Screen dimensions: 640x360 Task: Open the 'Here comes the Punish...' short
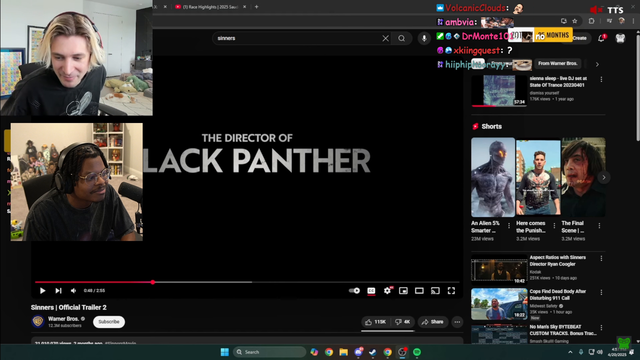coord(538,177)
